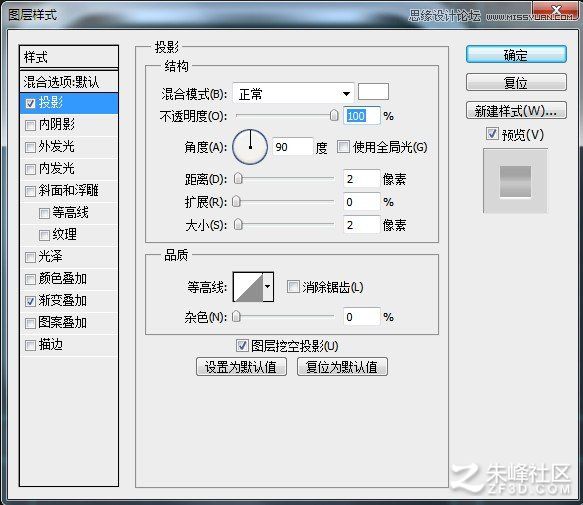Click the 复位 reset button
583x505 pixels.
click(516, 82)
